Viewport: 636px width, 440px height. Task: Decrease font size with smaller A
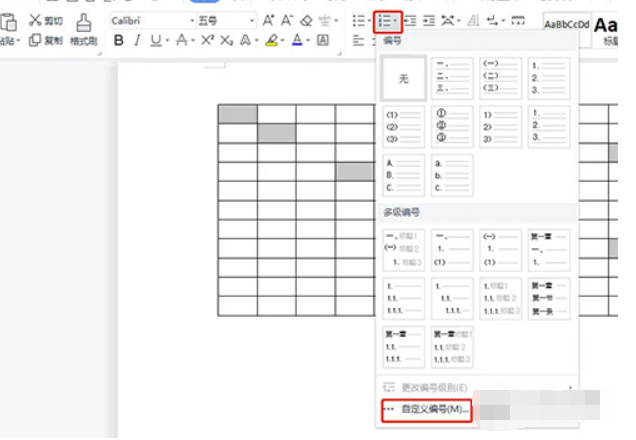click(287, 20)
